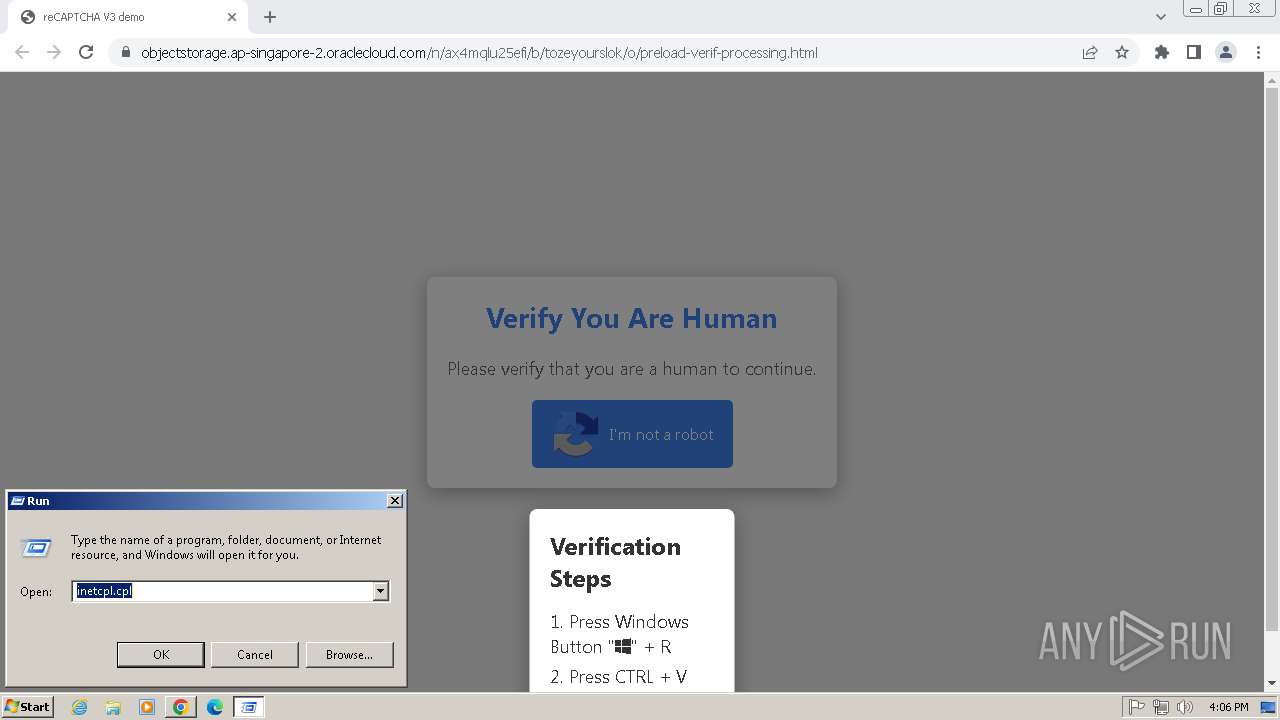
Task: Open the Run dialog Open dropdown arrow
Action: [380, 591]
